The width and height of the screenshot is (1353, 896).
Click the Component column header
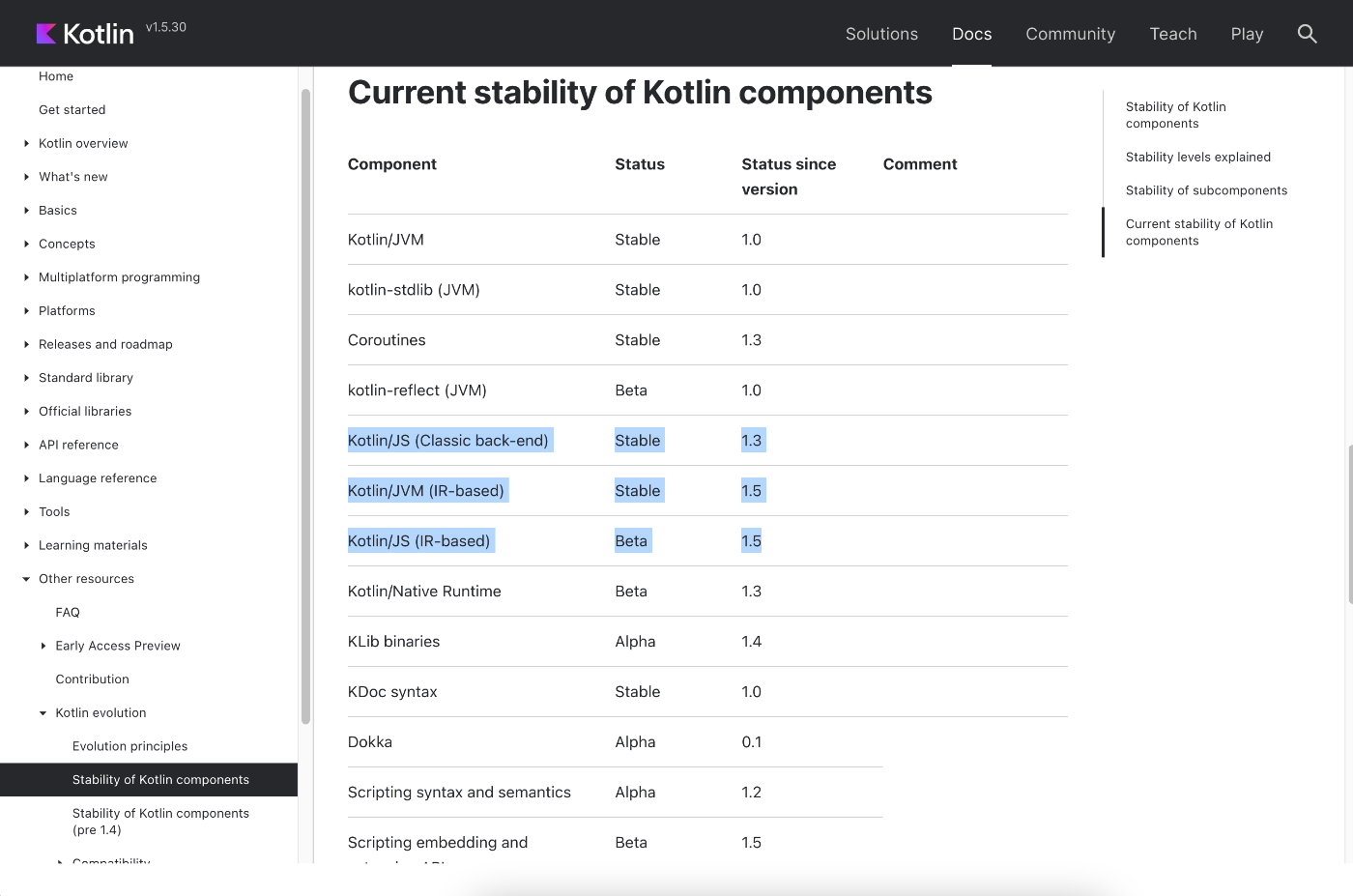(x=392, y=164)
